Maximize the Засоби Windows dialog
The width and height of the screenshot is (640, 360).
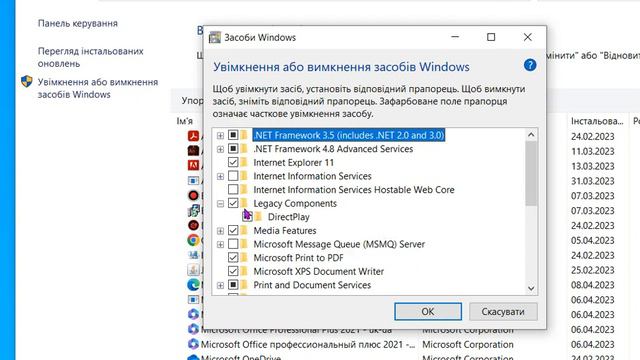[x=491, y=37]
